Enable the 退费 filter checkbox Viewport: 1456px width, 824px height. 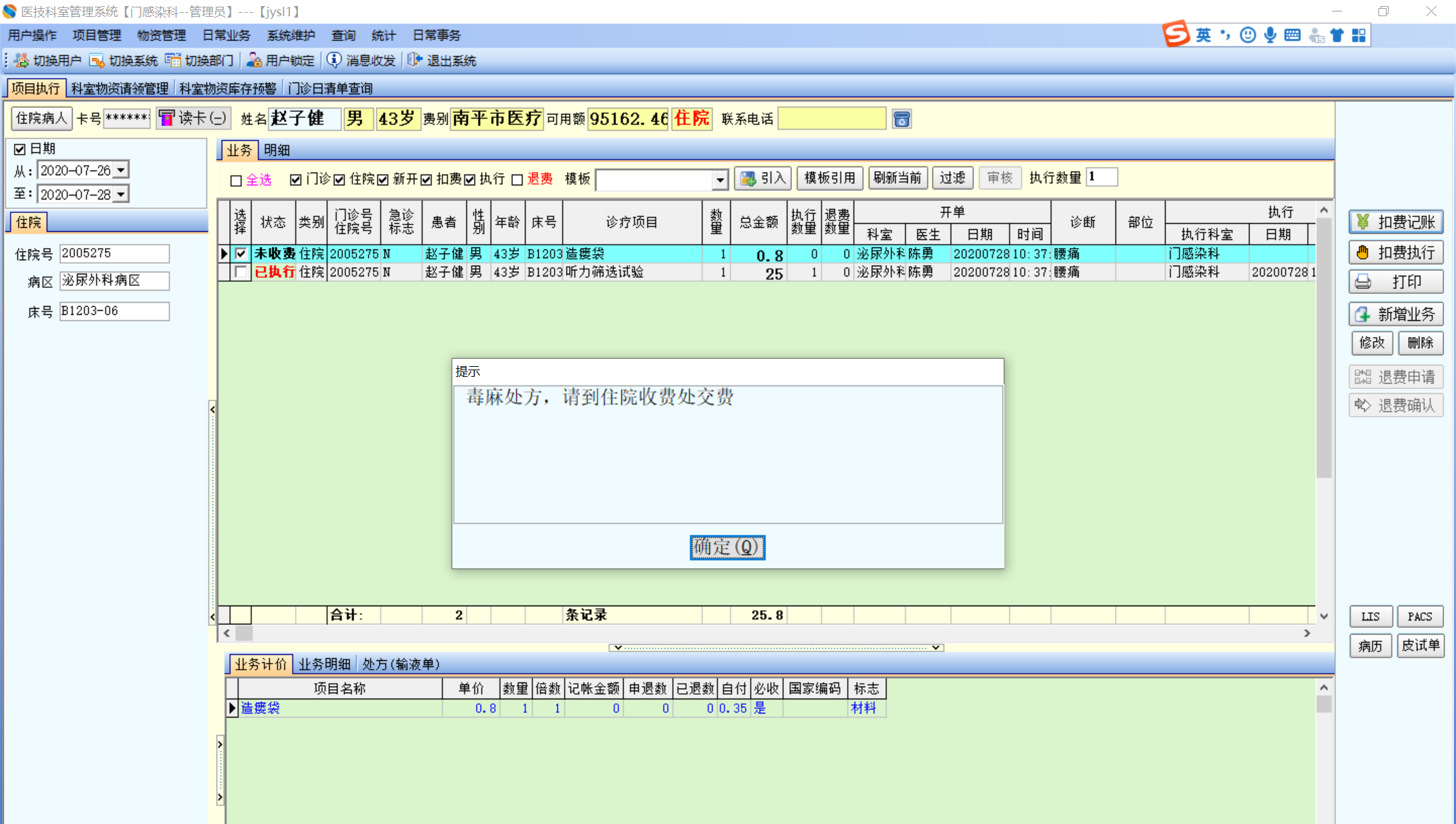517,179
